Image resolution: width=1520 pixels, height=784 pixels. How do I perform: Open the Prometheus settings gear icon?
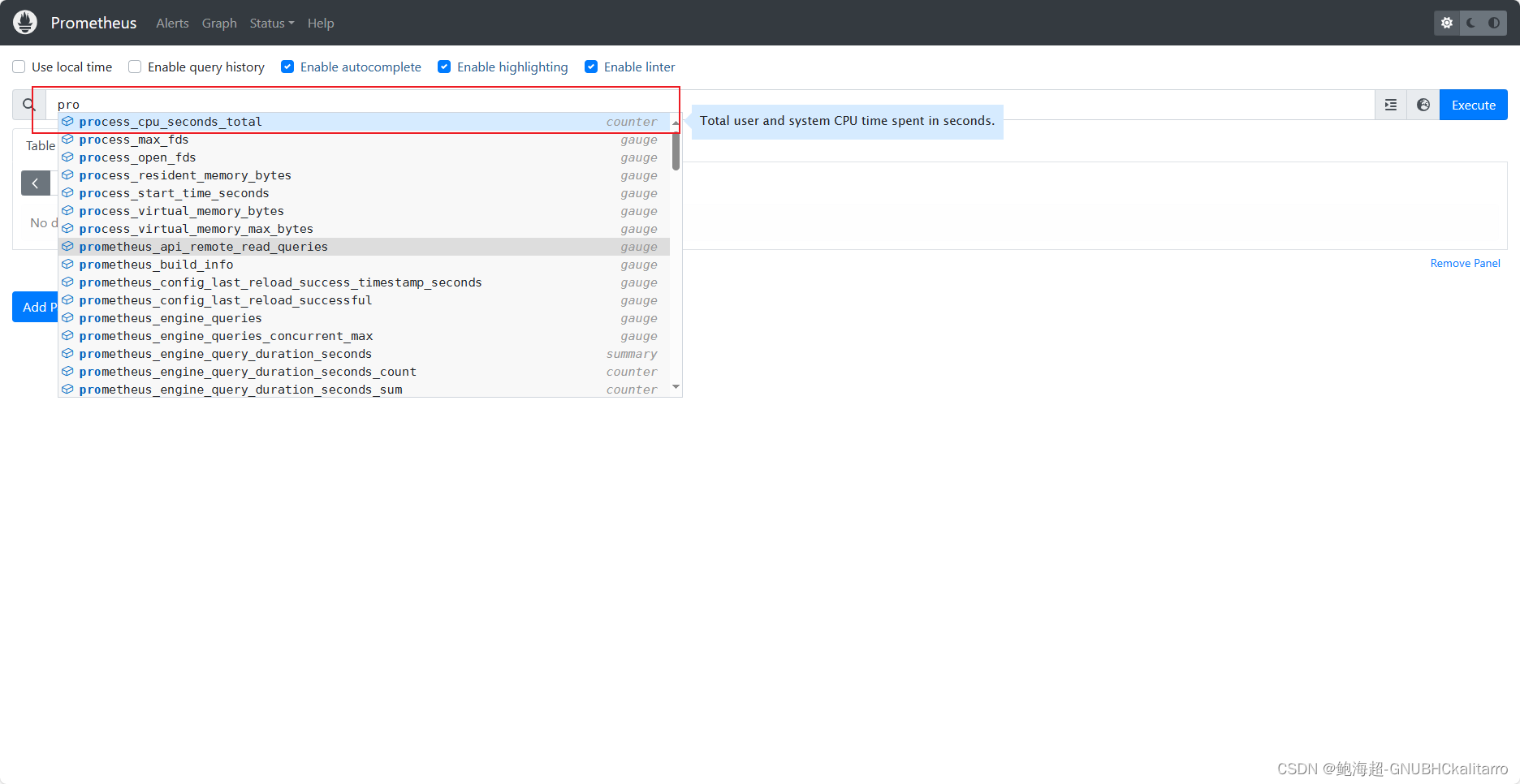point(1446,23)
